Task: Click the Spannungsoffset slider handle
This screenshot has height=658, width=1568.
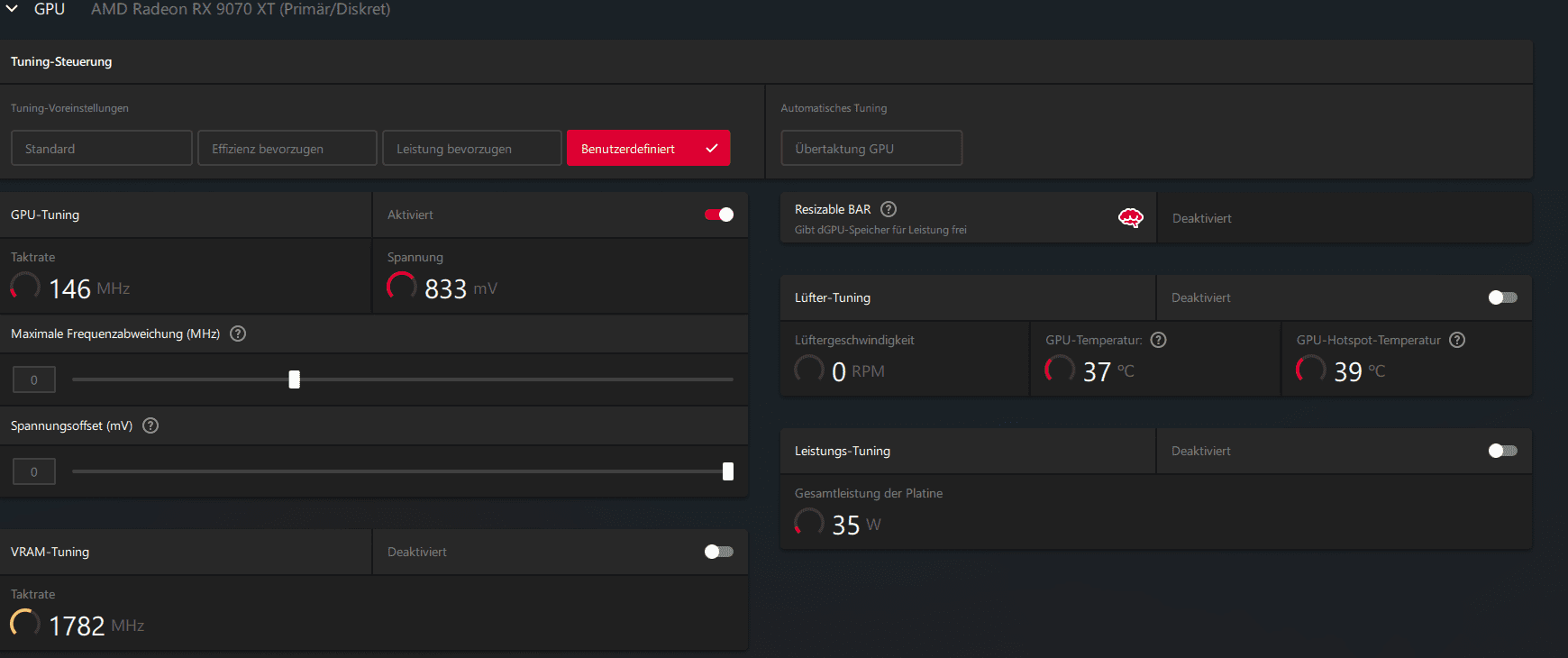Action: (728, 471)
